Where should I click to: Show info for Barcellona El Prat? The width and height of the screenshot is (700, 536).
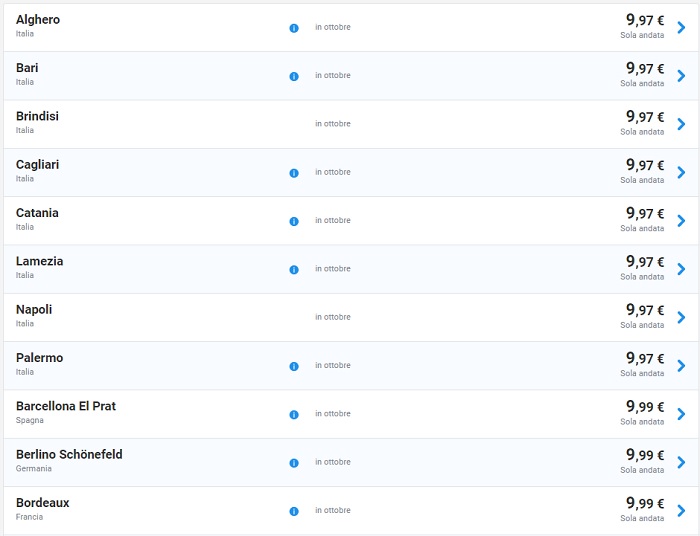[x=294, y=415]
